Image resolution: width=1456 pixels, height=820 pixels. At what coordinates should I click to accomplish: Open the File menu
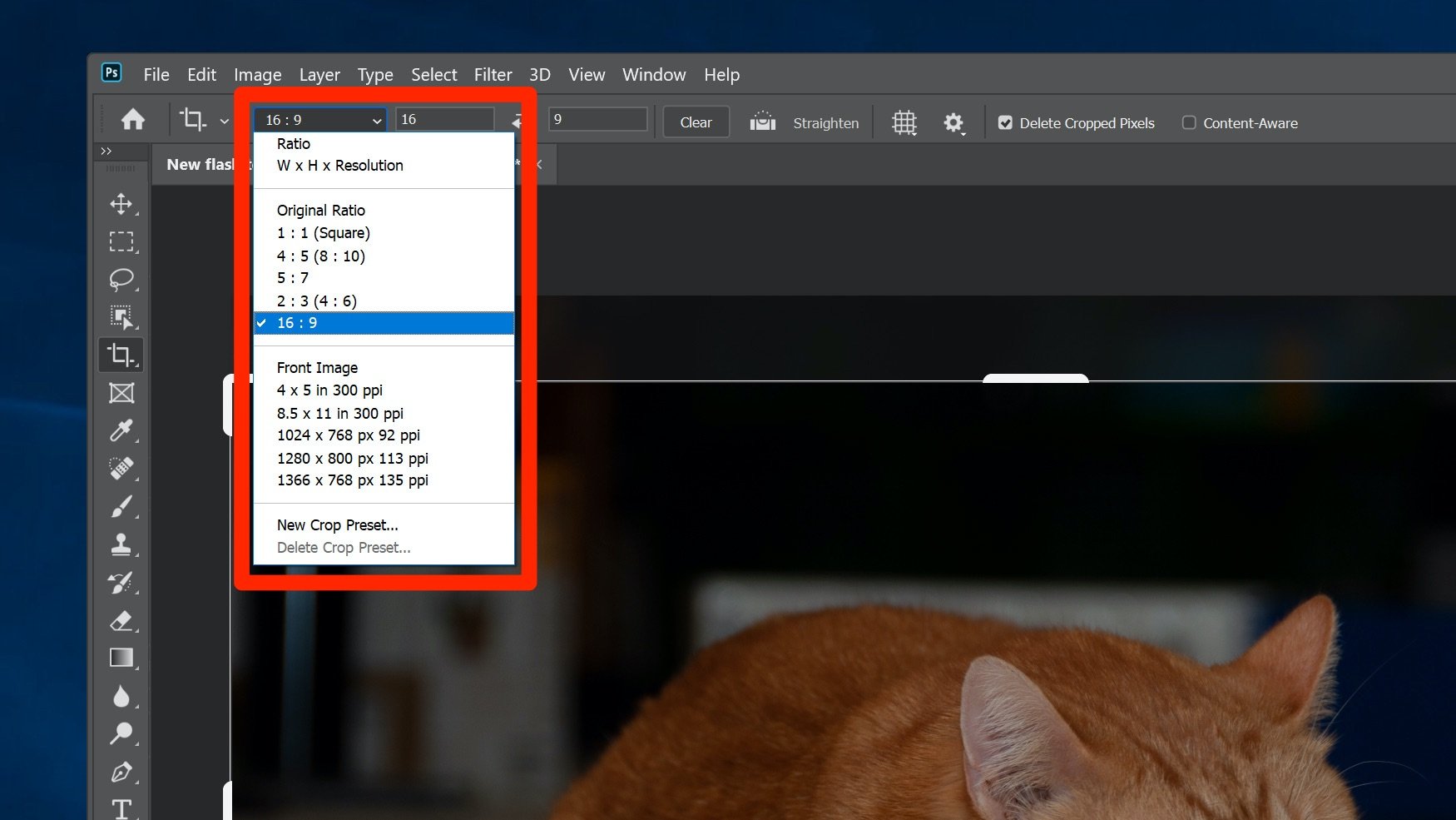pyautogui.click(x=156, y=75)
